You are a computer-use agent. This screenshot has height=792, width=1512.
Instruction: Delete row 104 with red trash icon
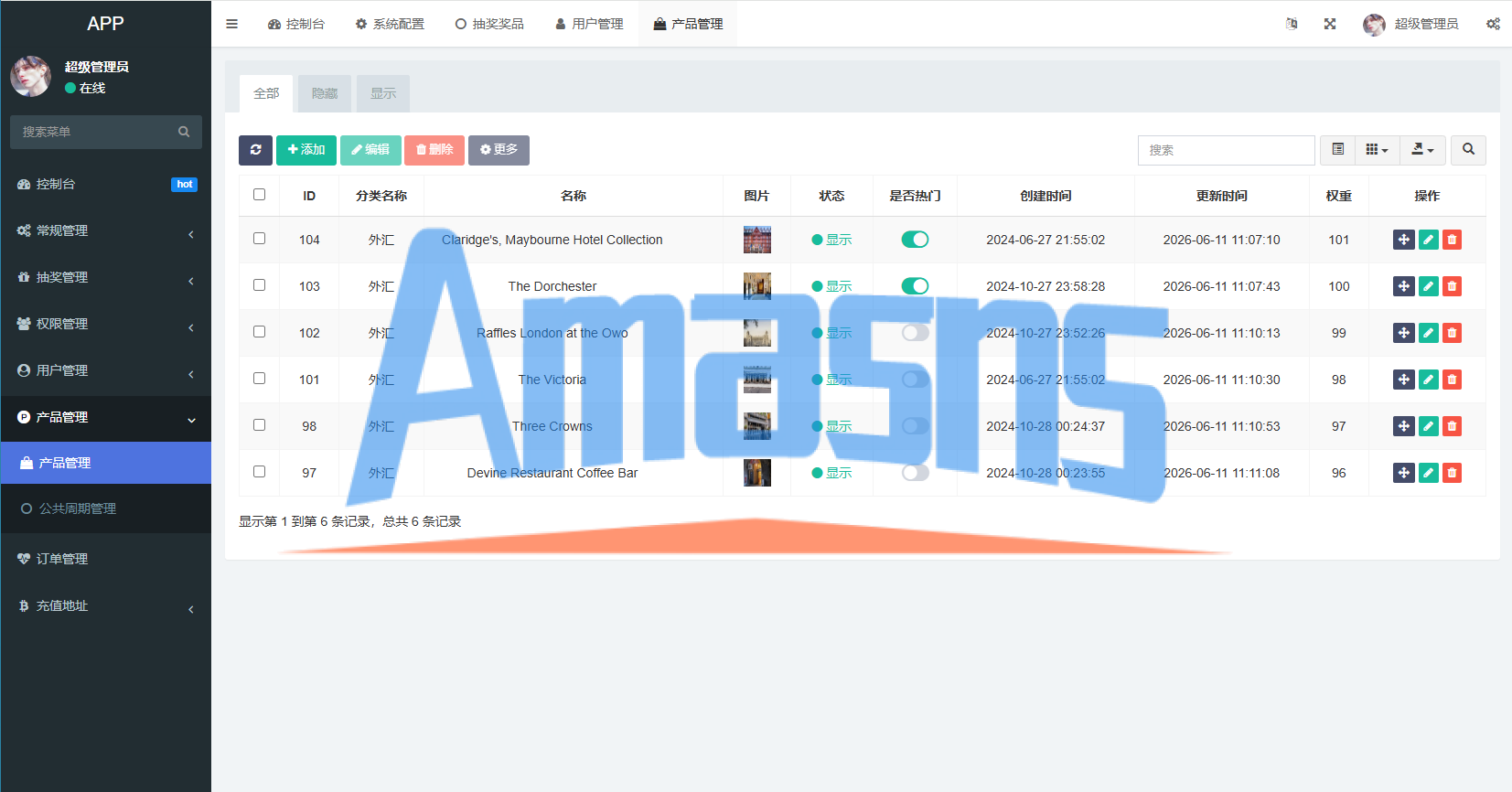click(1452, 240)
